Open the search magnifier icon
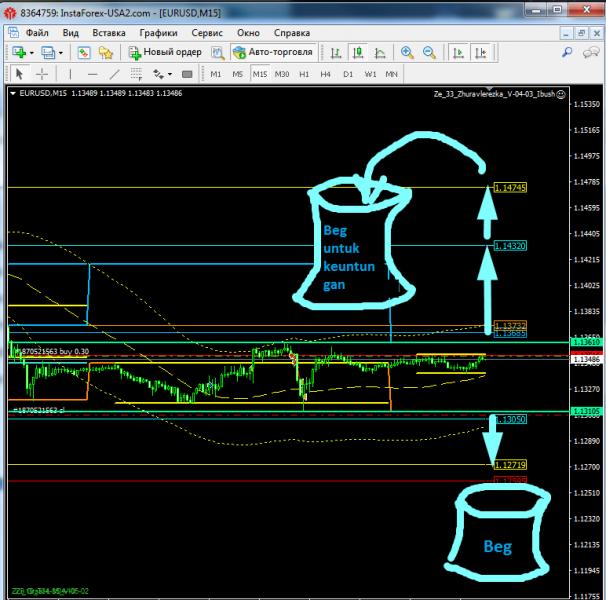Screen dimensions: 606x600 point(567,52)
